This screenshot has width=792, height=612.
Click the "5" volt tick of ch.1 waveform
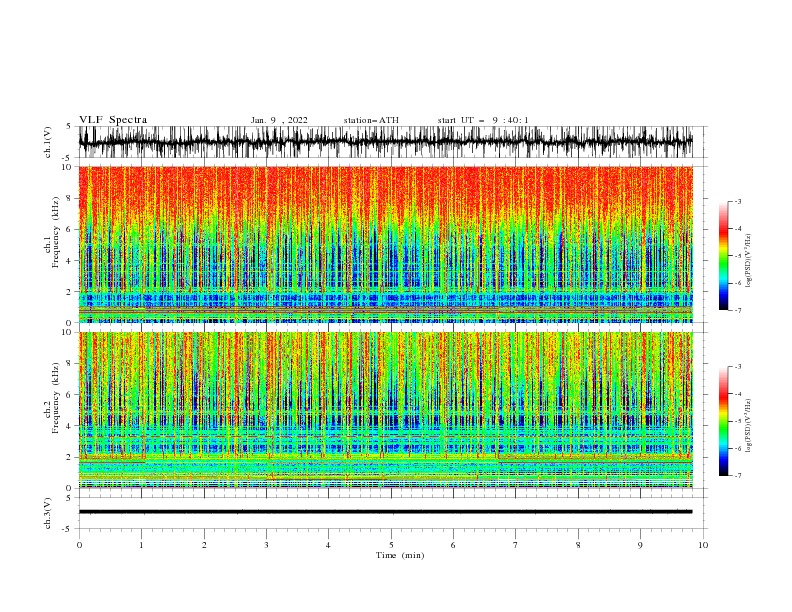[x=69, y=126]
